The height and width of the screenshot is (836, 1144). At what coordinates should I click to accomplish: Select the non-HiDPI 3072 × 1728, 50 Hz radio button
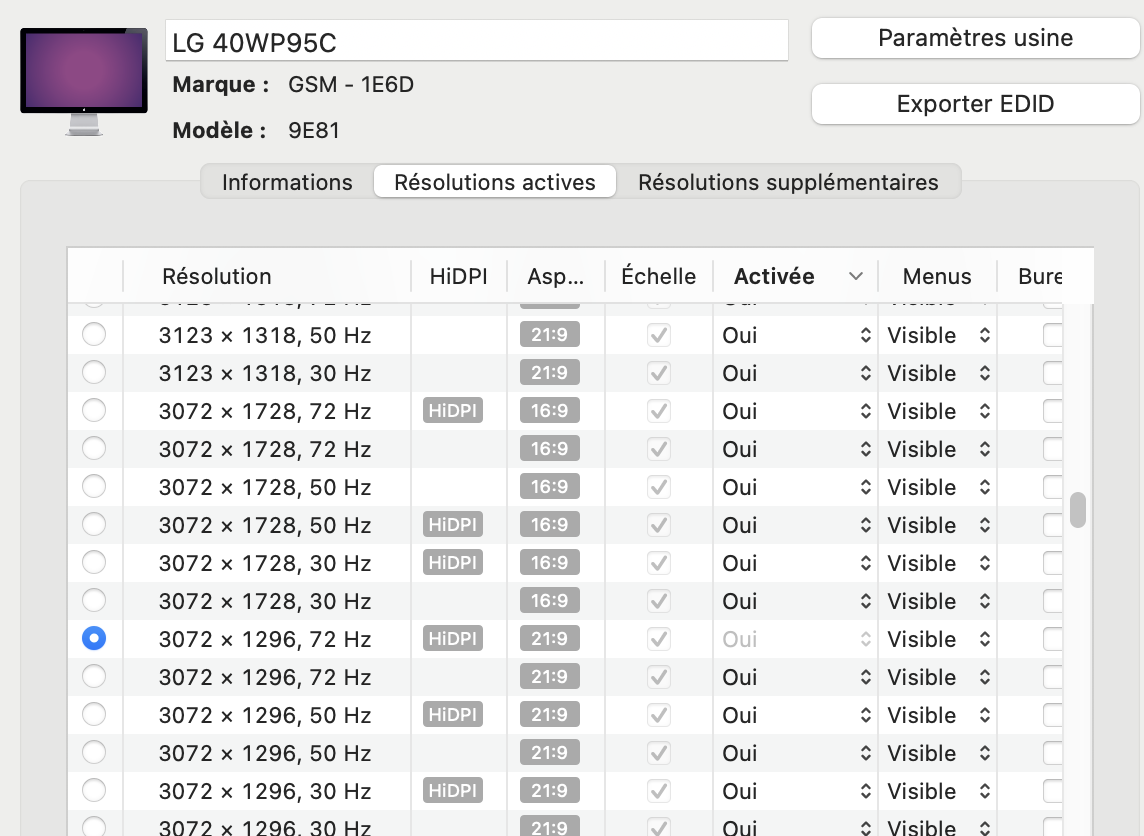click(x=94, y=486)
